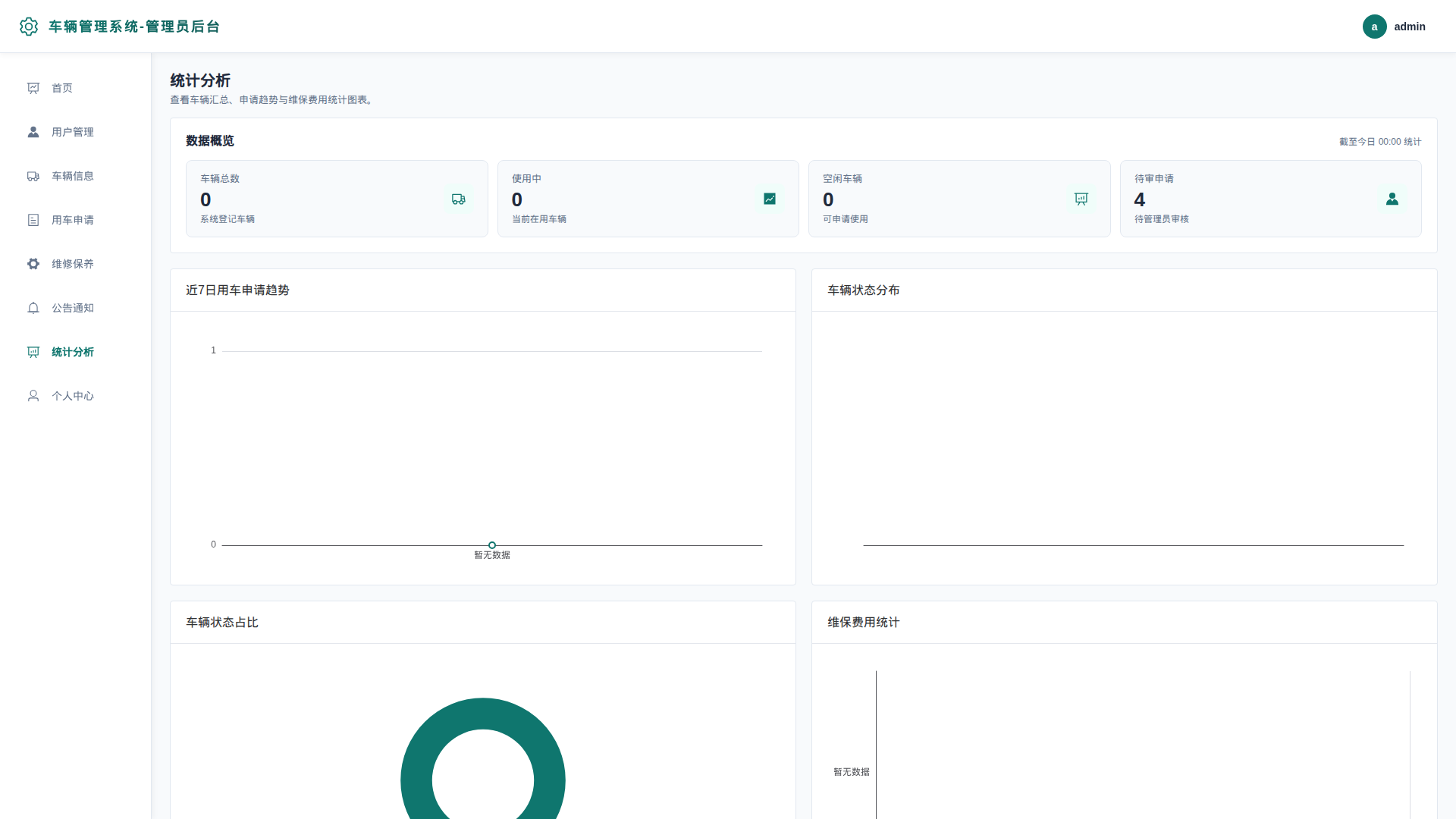Open 车辆信息 menu item
The image size is (1456, 819).
click(76, 176)
